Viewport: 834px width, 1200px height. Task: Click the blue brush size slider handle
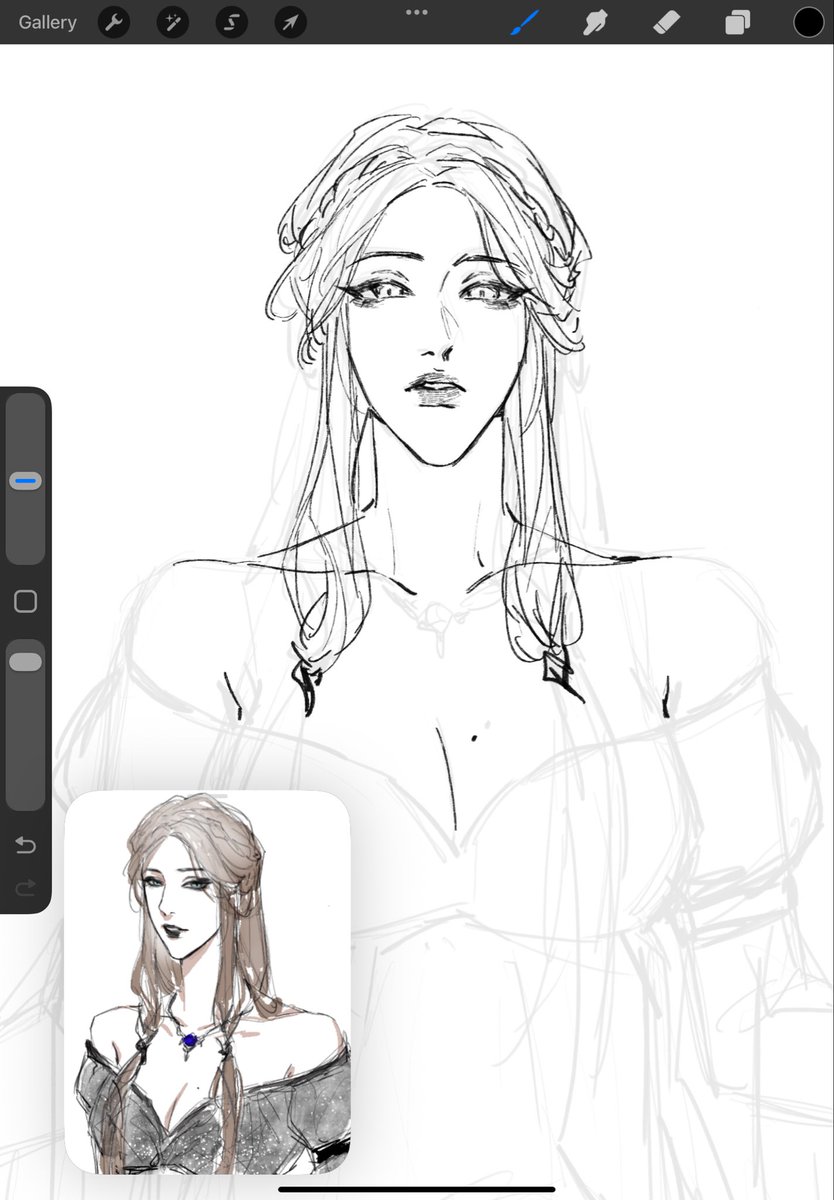point(26,481)
